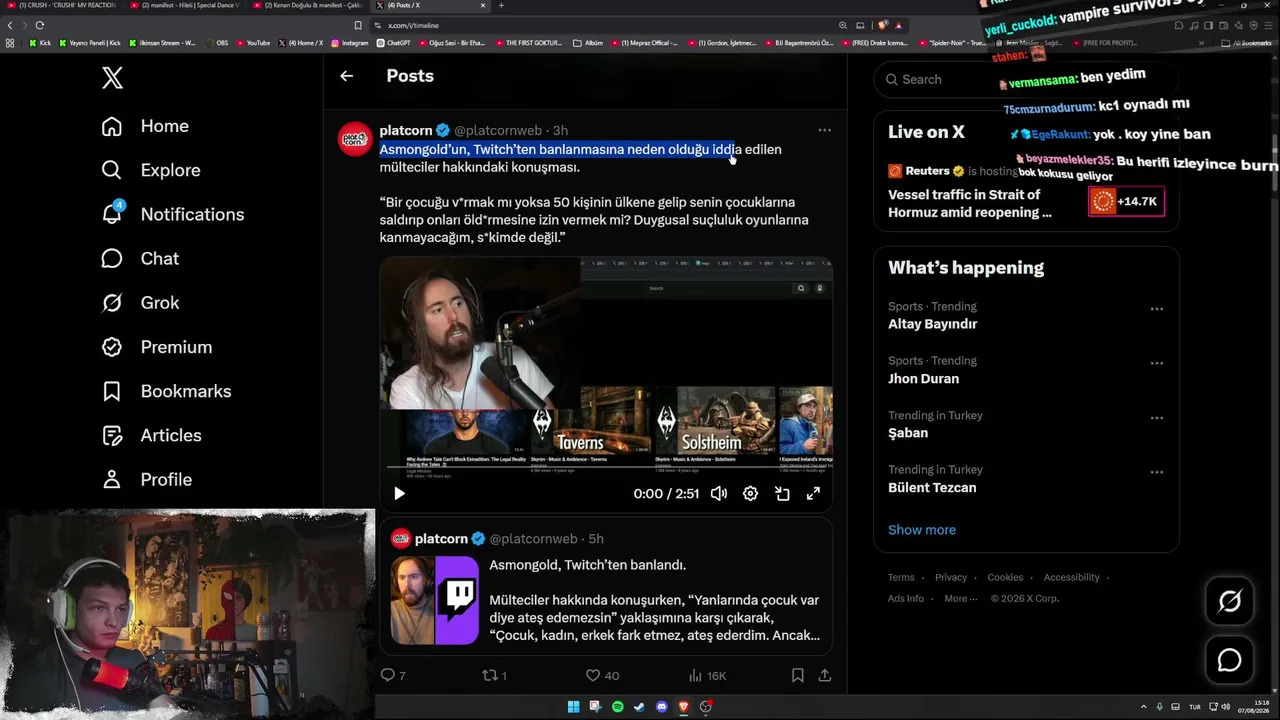Screen dimensions: 1280x720
Task: Open the Şaban trending topic
Action: tap(908, 433)
